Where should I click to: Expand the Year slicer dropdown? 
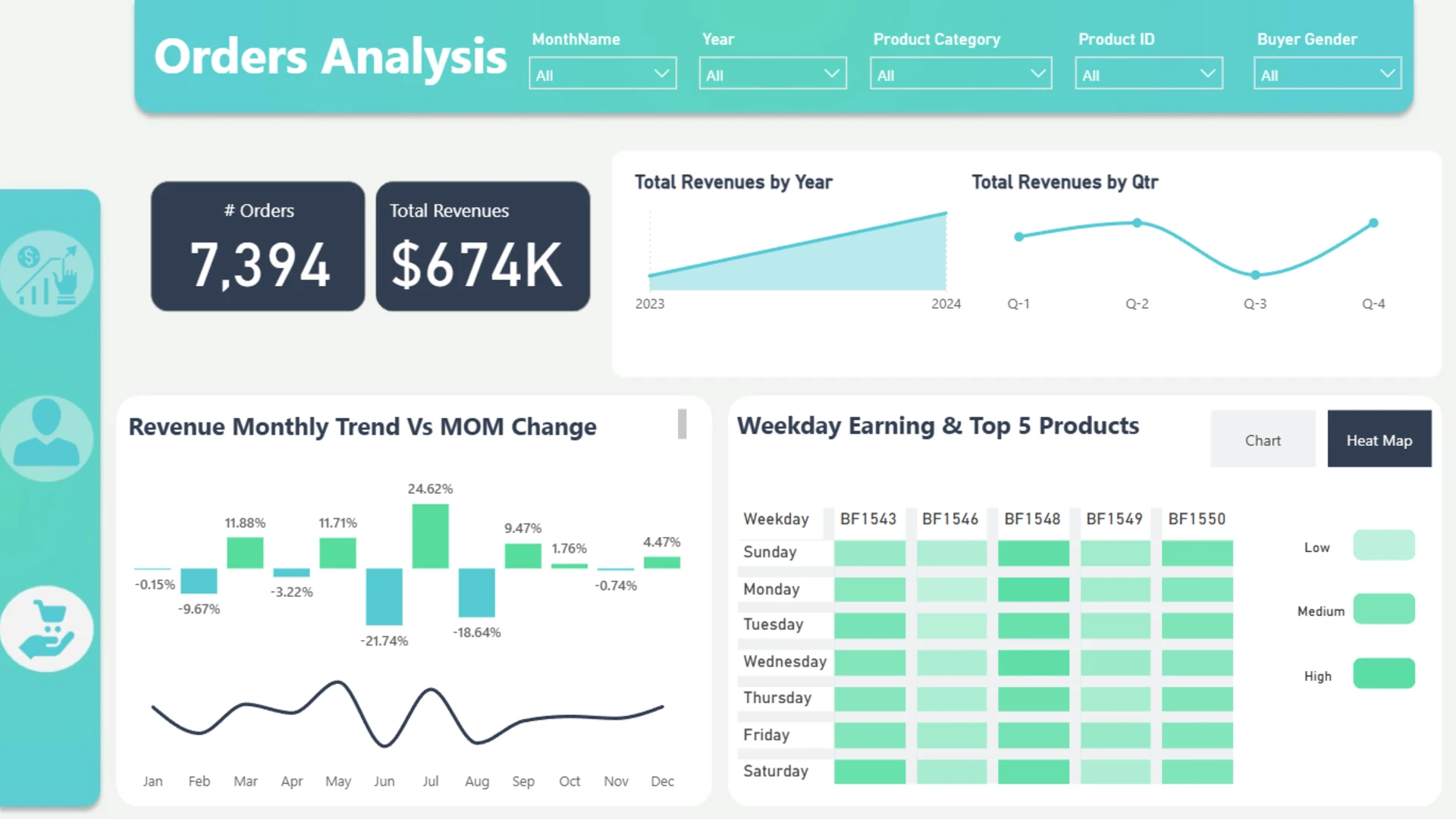pyautogui.click(x=773, y=74)
